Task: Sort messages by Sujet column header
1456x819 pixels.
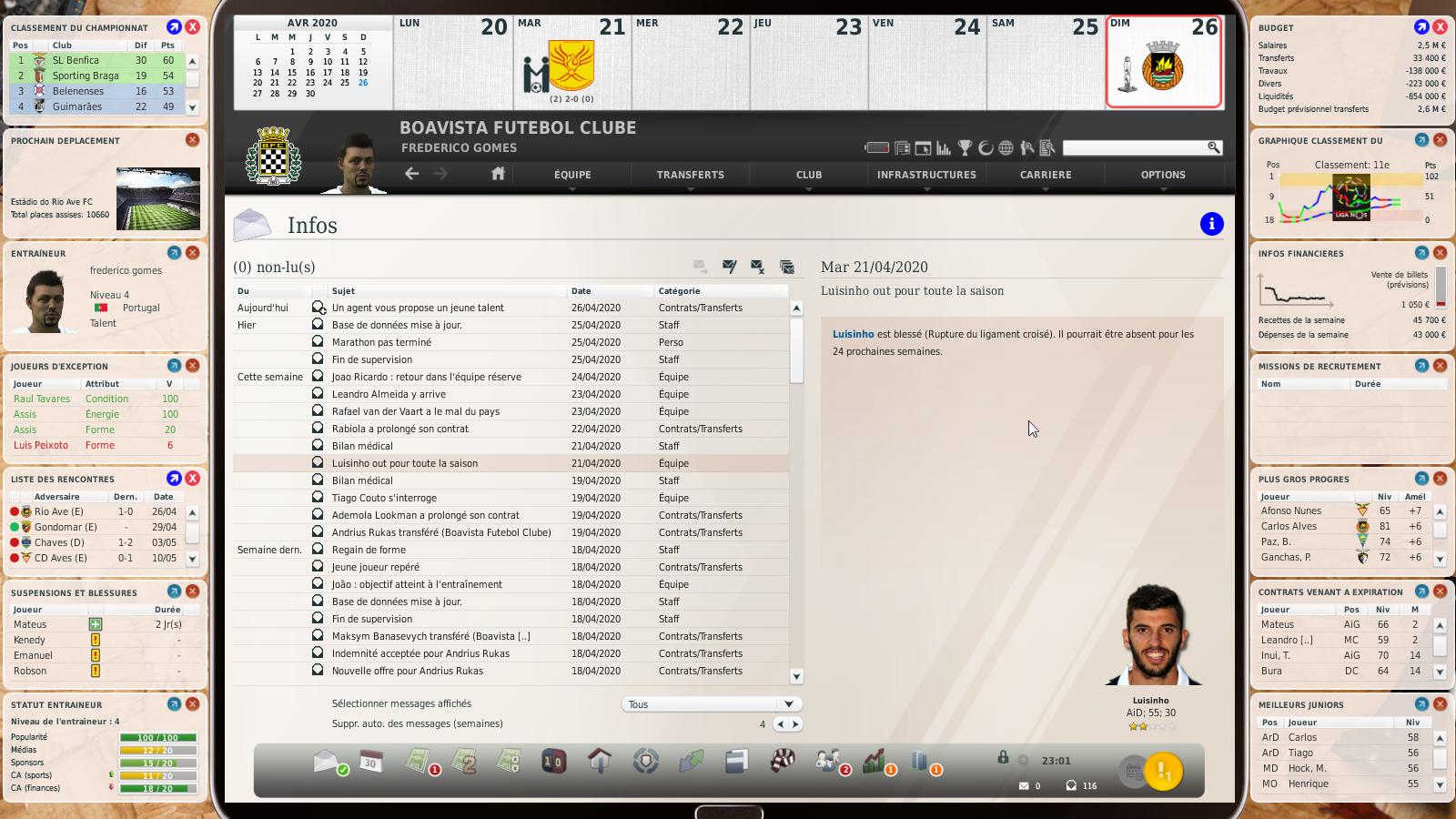Action: click(447, 291)
